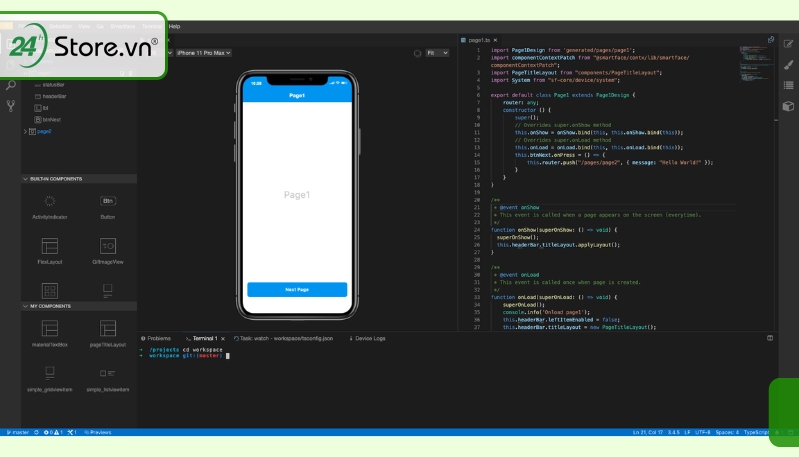Open the iPhone 11 Pro Max device dropdown
This screenshot has width=799, height=457.
(203, 53)
